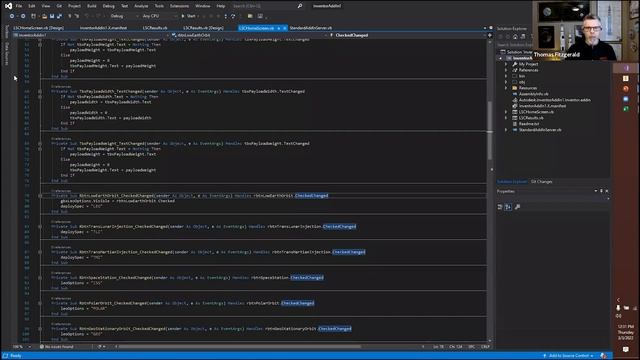640x360 pixels.
Task: Click the navigate backward toolbar icon
Action: [12, 16]
